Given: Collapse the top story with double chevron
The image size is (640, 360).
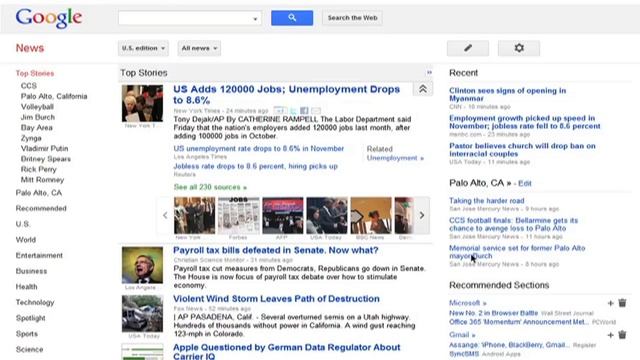Looking at the screenshot, I should [423, 89].
